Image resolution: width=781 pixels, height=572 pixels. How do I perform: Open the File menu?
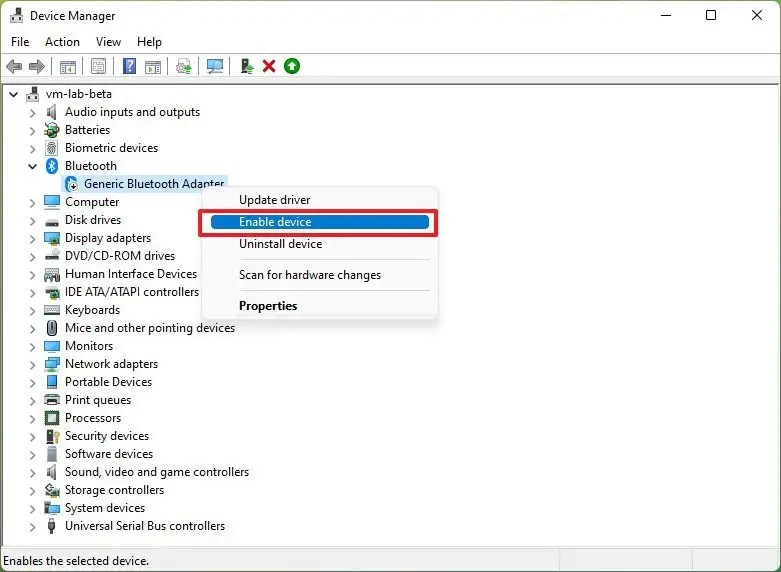click(x=20, y=42)
